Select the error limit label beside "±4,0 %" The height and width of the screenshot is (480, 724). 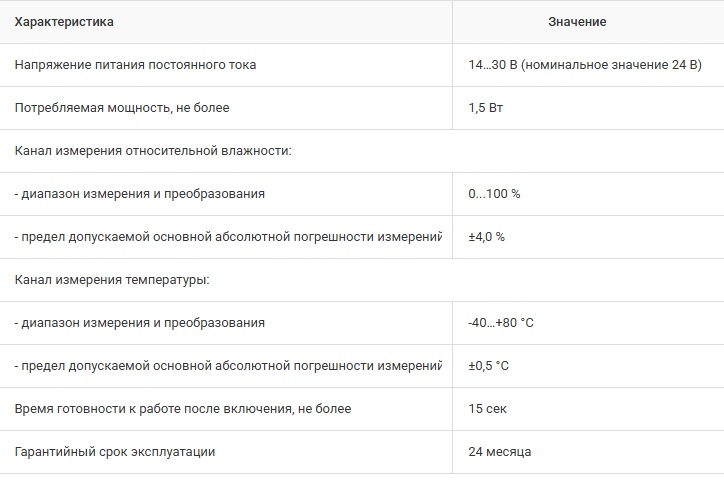point(228,237)
